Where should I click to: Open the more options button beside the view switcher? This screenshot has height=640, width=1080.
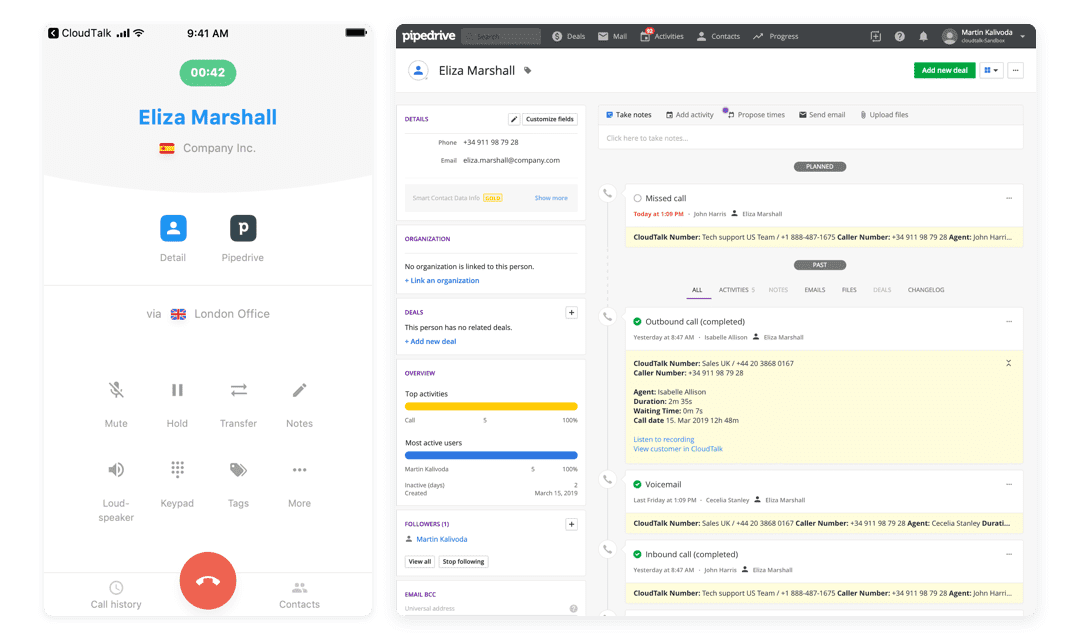1015,70
